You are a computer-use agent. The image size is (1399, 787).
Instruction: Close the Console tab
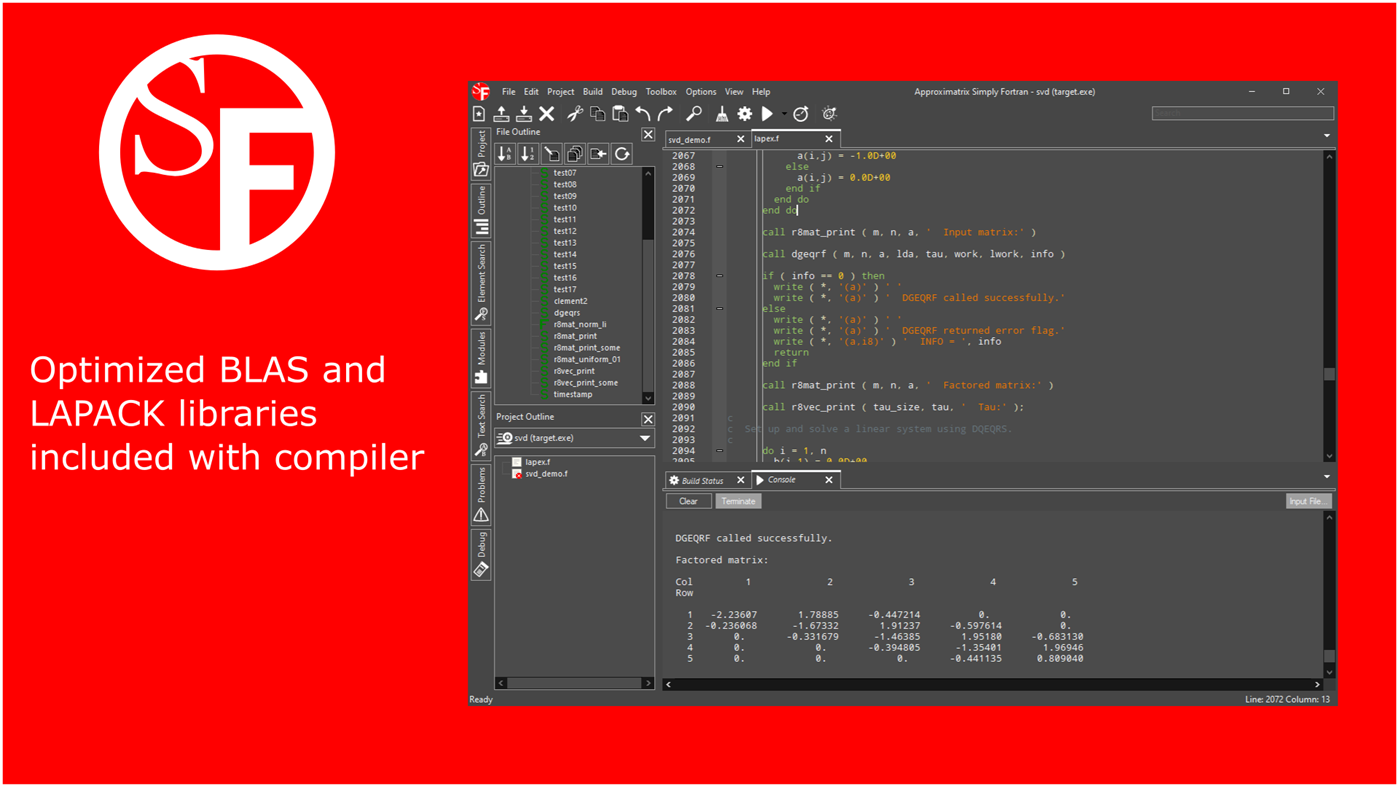[x=829, y=480]
